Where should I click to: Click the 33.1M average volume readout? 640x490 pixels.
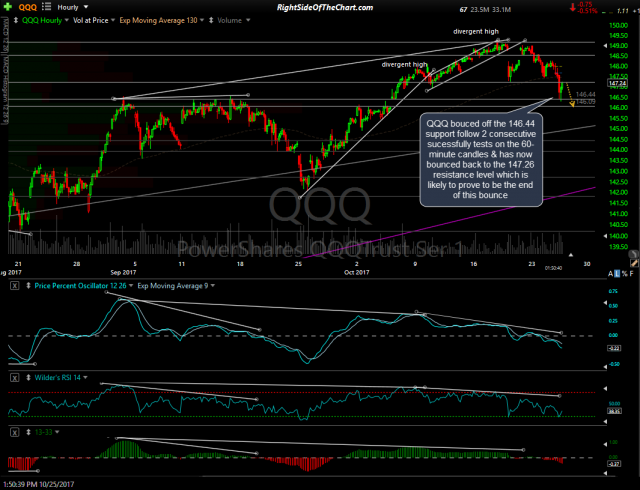502,10
